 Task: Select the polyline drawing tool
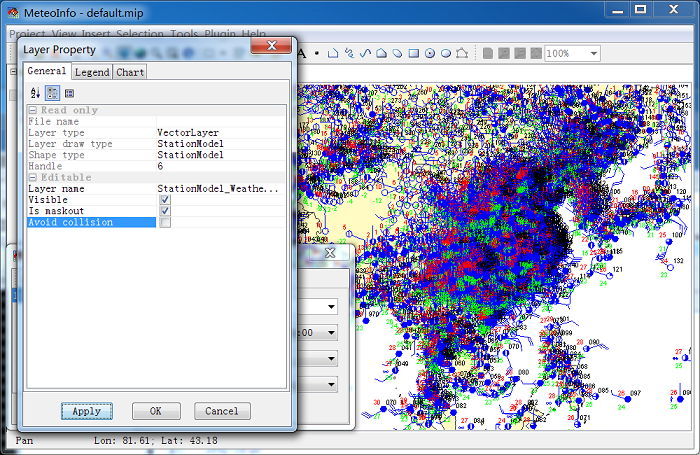(x=333, y=53)
